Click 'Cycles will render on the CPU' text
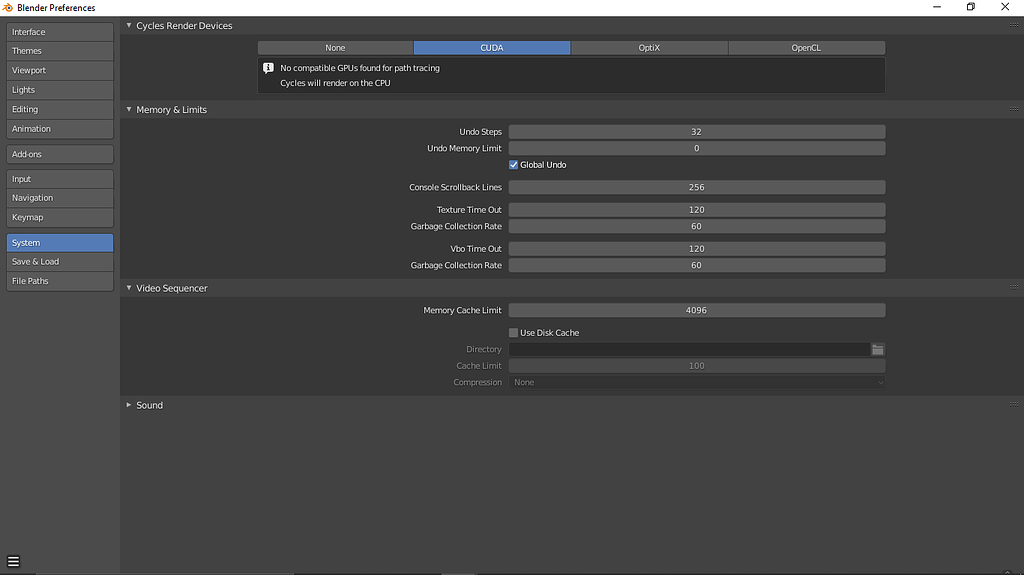This screenshot has height=575, width=1024. tap(335, 83)
